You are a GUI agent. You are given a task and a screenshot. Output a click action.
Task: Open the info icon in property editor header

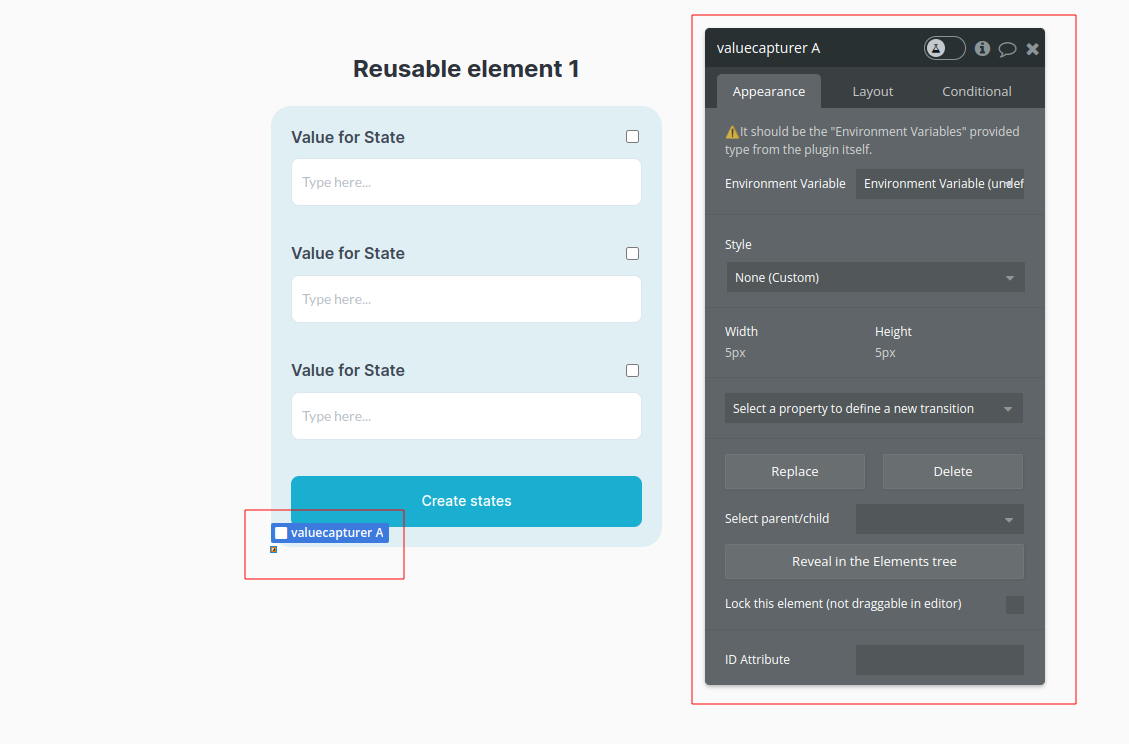click(x=982, y=48)
